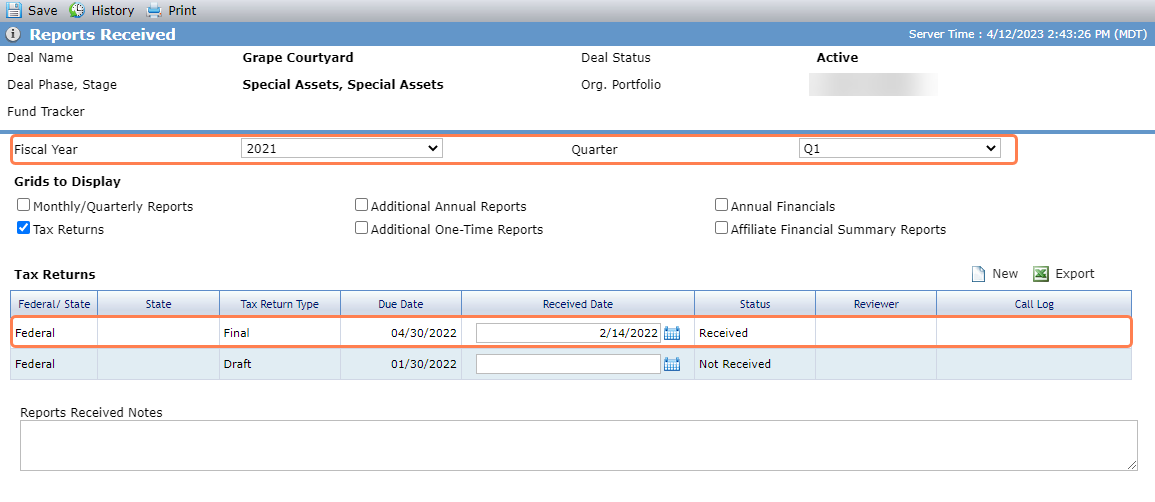Image resolution: width=1155 pixels, height=502 pixels.
Task: Click the Save disk icon
Action: [x=14, y=10]
